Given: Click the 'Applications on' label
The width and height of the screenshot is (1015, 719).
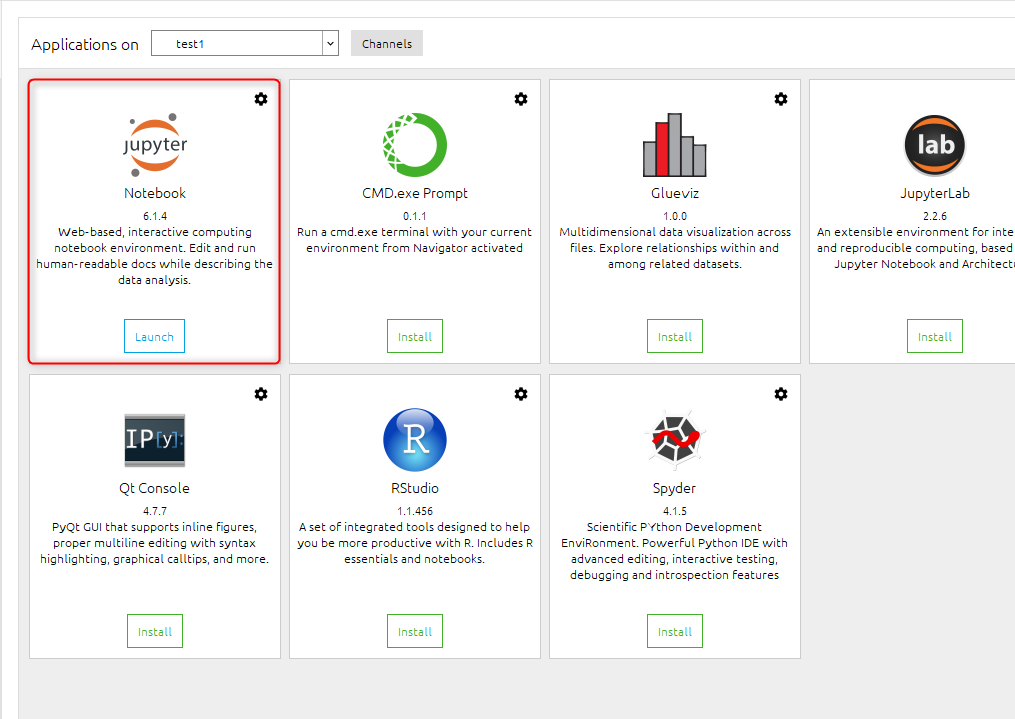Looking at the screenshot, I should coord(85,44).
